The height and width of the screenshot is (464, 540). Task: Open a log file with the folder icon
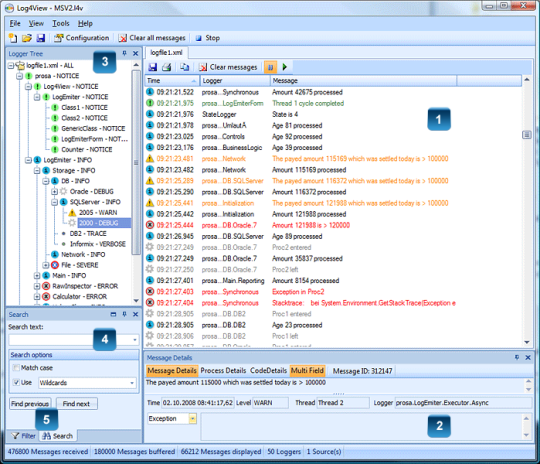[x=27, y=38]
